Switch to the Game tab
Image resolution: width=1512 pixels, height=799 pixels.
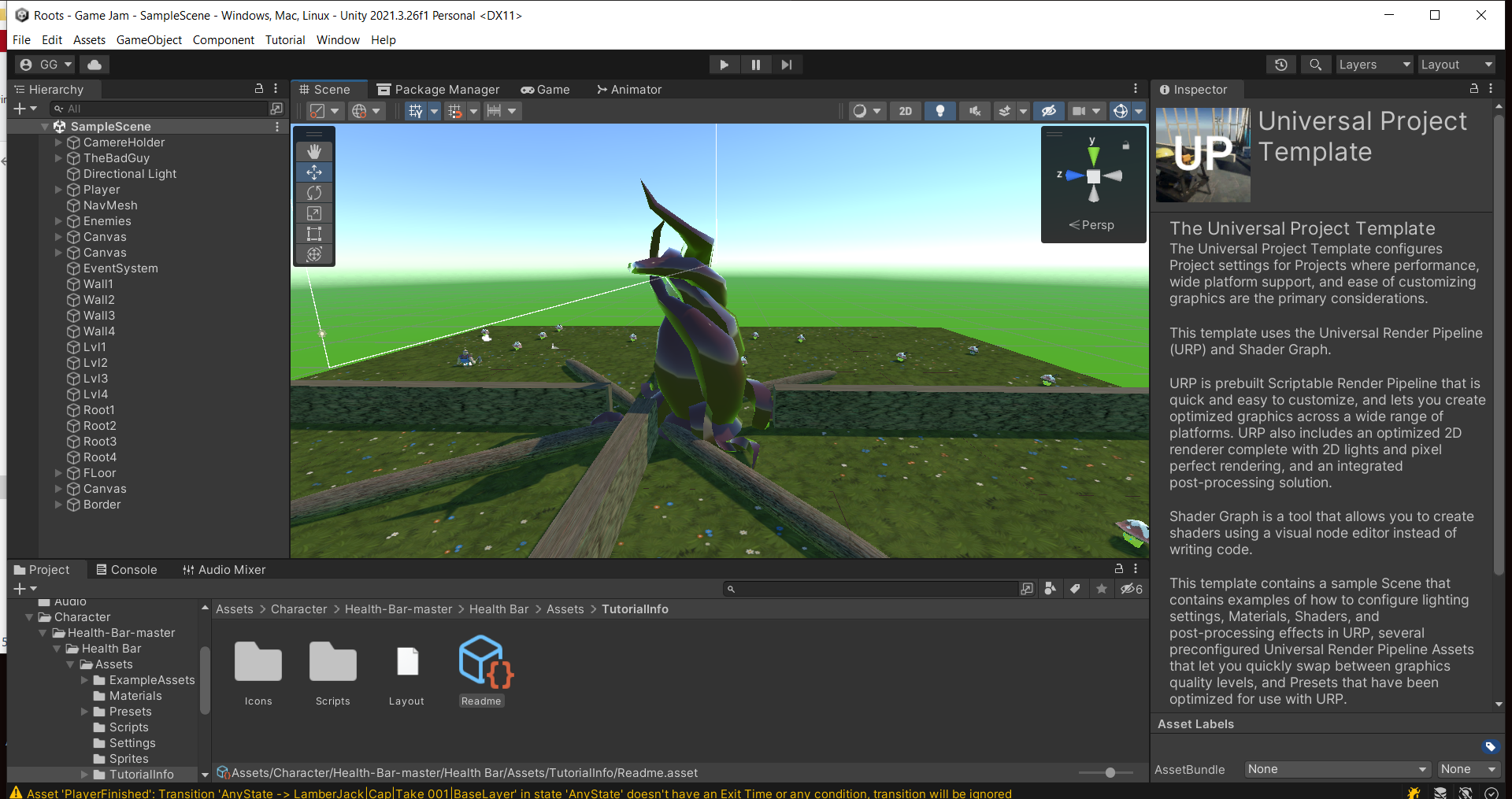pos(545,90)
